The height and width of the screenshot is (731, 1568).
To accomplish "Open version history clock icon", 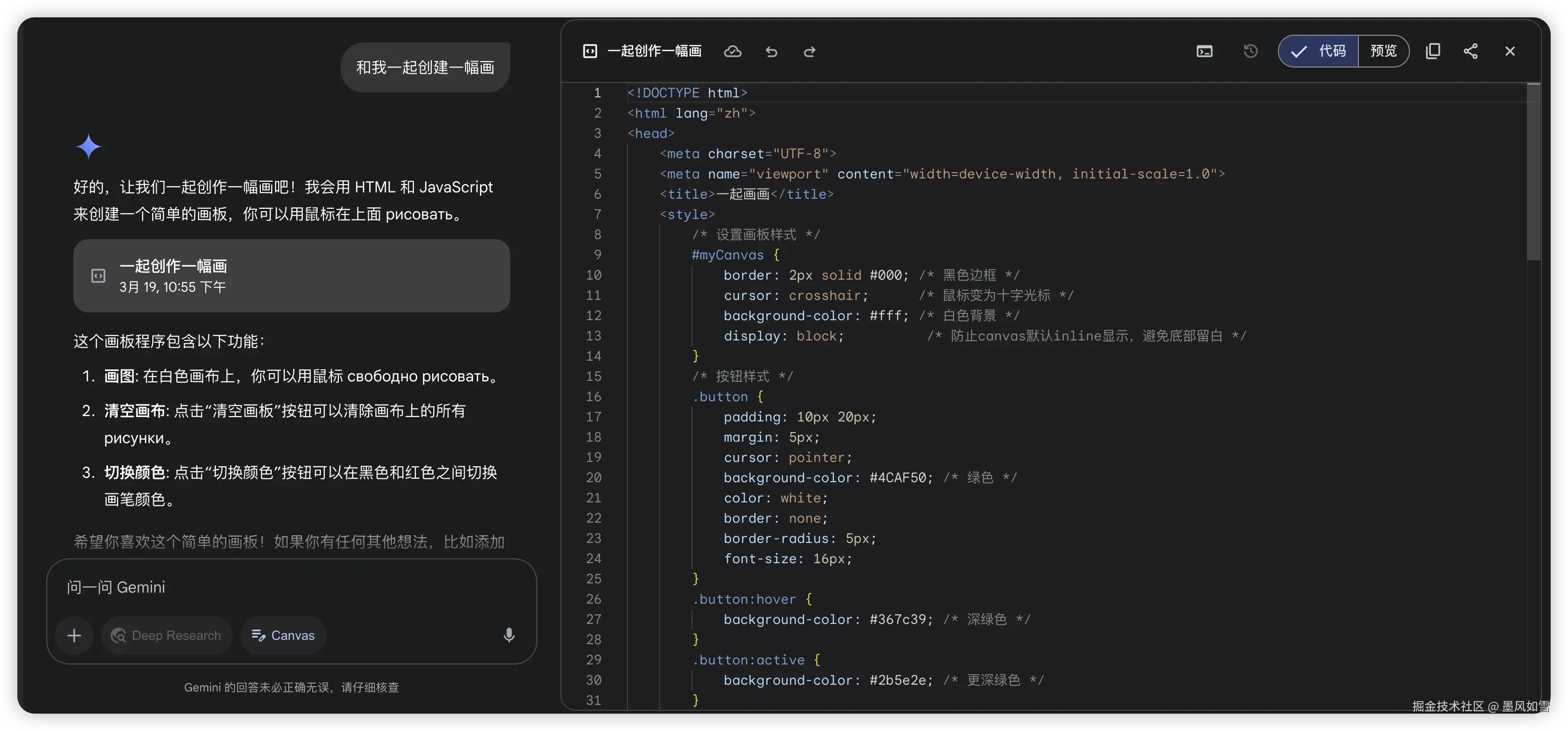I will pyautogui.click(x=1250, y=51).
